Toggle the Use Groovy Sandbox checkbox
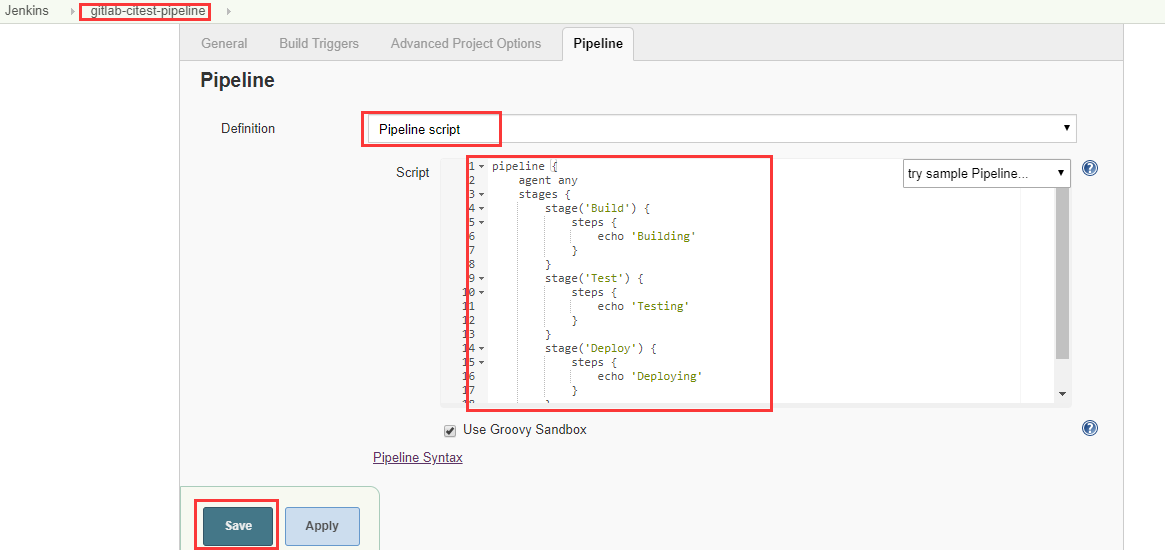The width and height of the screenshot is (1165, 550). [450, 430]
